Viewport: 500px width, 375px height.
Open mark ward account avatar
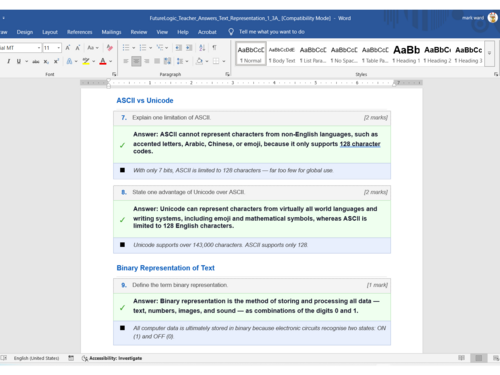point(493,18)
